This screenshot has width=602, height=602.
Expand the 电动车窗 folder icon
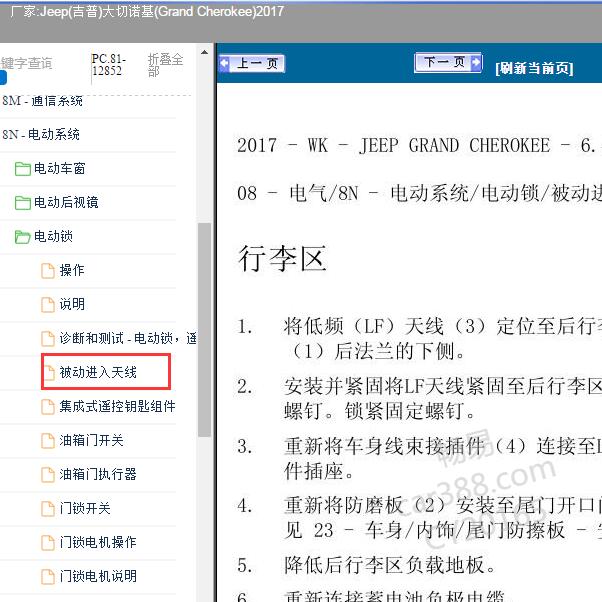23,169
